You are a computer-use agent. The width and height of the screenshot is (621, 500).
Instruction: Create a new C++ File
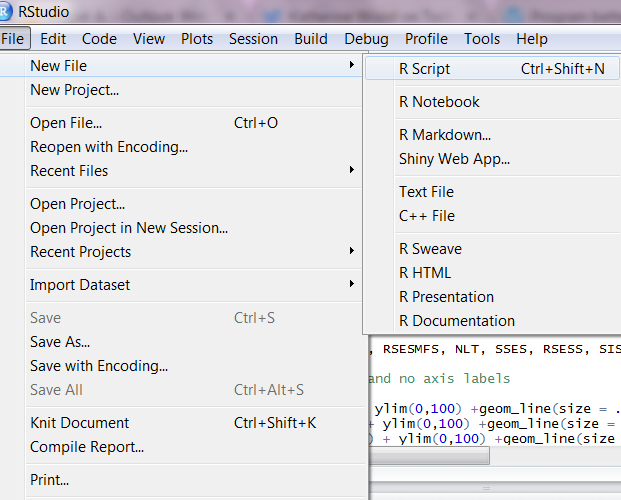point(426,216)
